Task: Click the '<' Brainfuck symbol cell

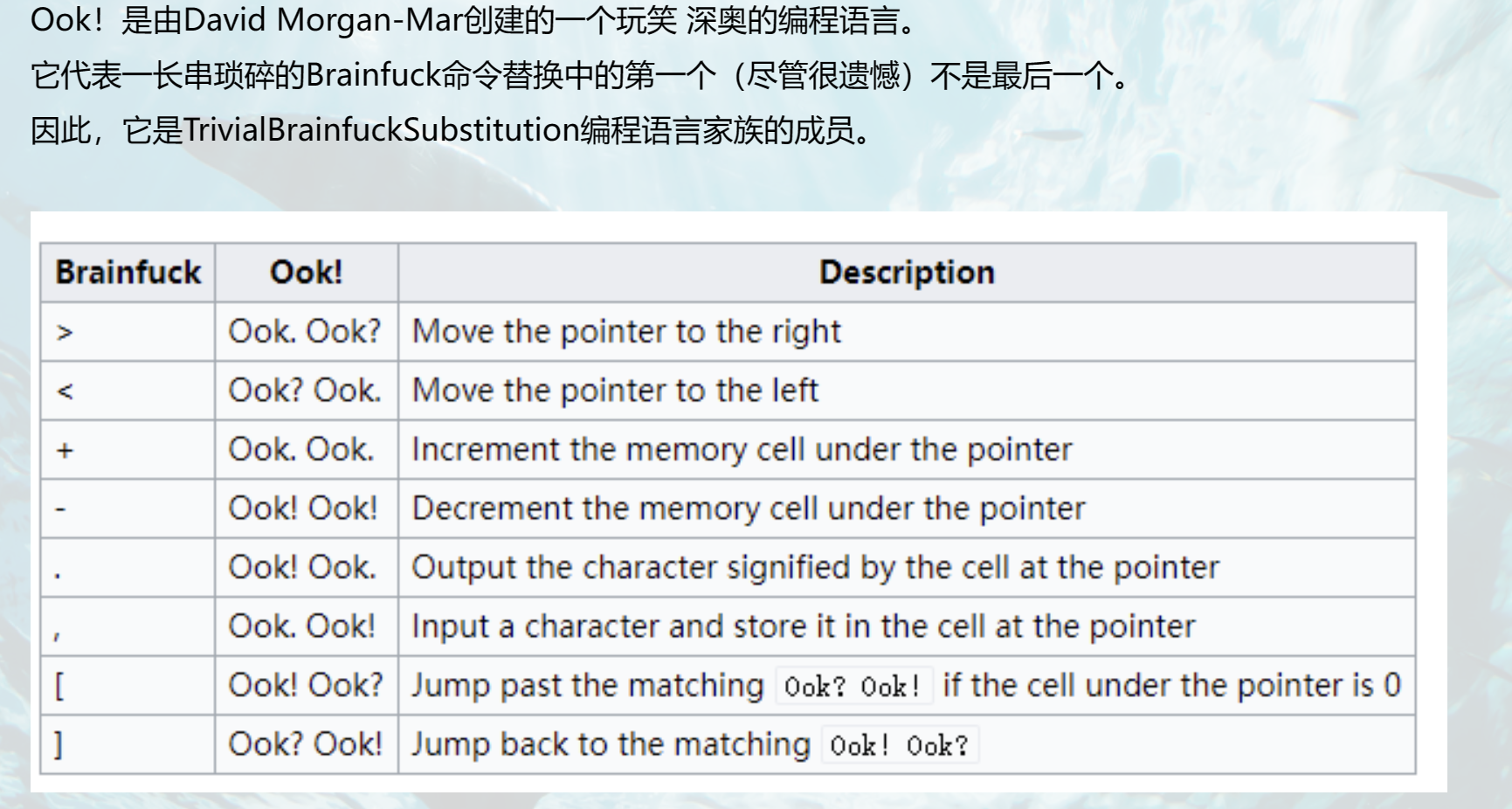Action: (128, 391)
